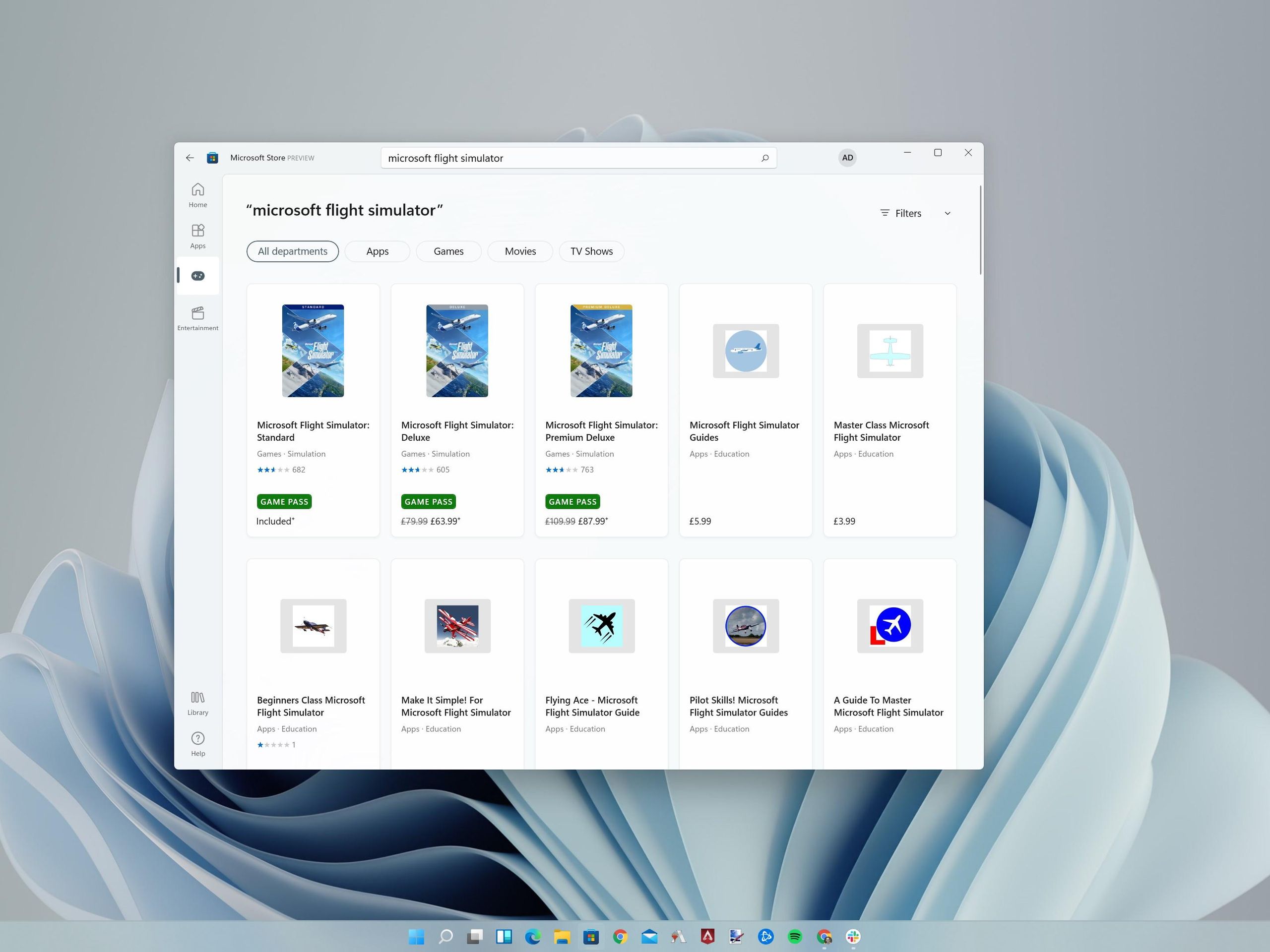This screenshot has width=1270, height=952.
Task: Open Library from the sidebar
Action: point(197,703)
